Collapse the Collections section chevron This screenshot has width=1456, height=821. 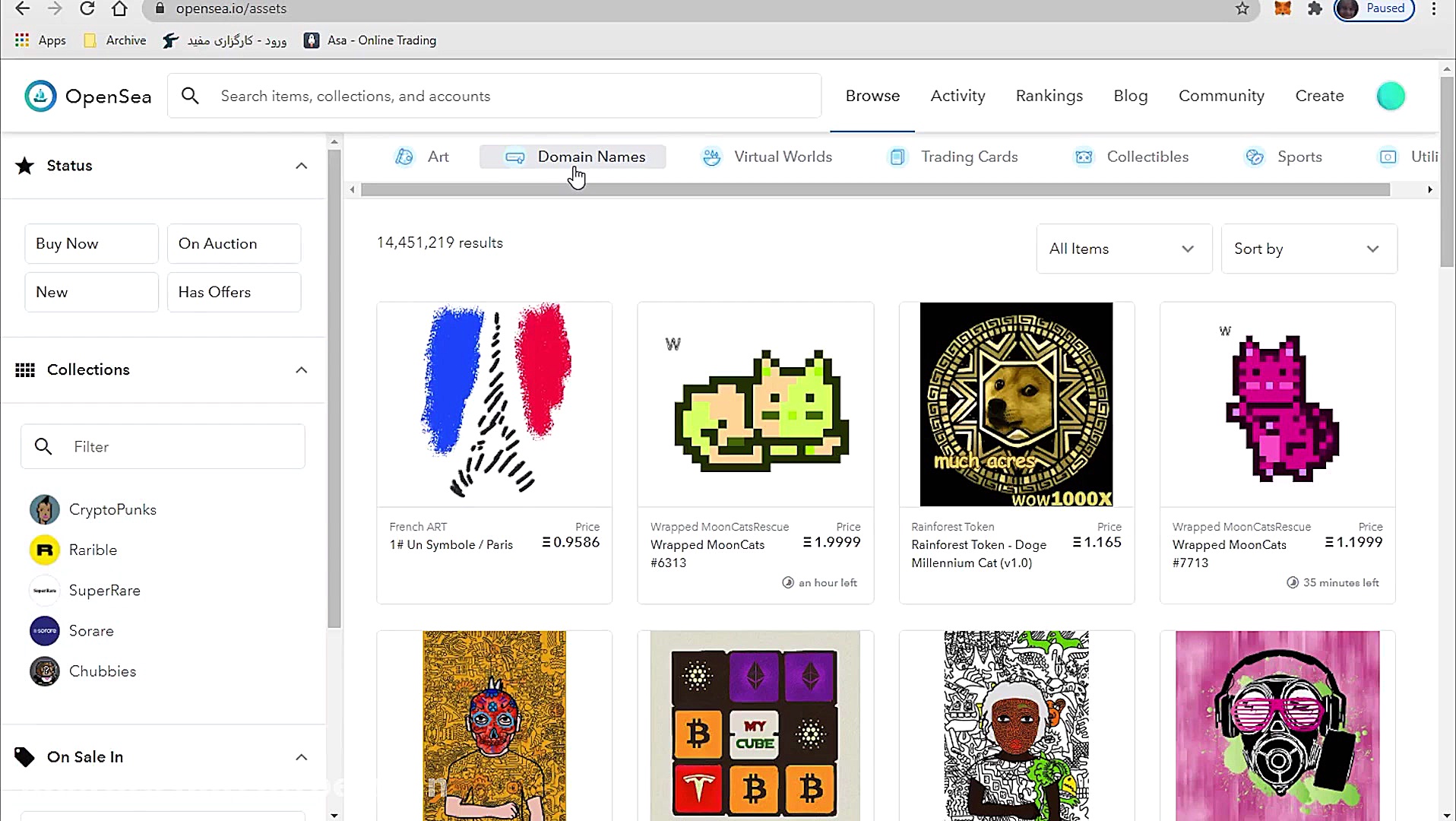[x=302, y=369]
